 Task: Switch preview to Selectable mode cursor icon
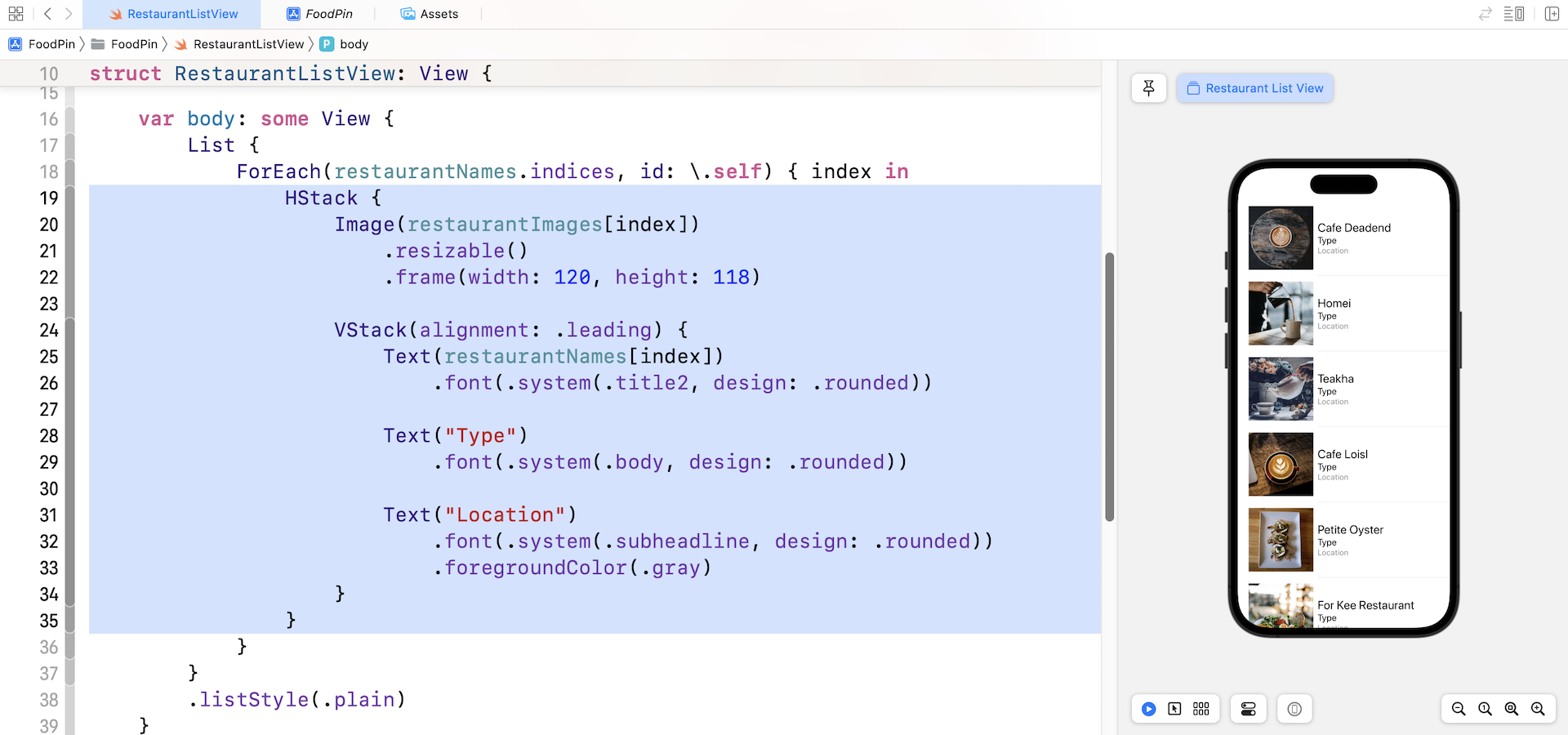click(1174, 709)
